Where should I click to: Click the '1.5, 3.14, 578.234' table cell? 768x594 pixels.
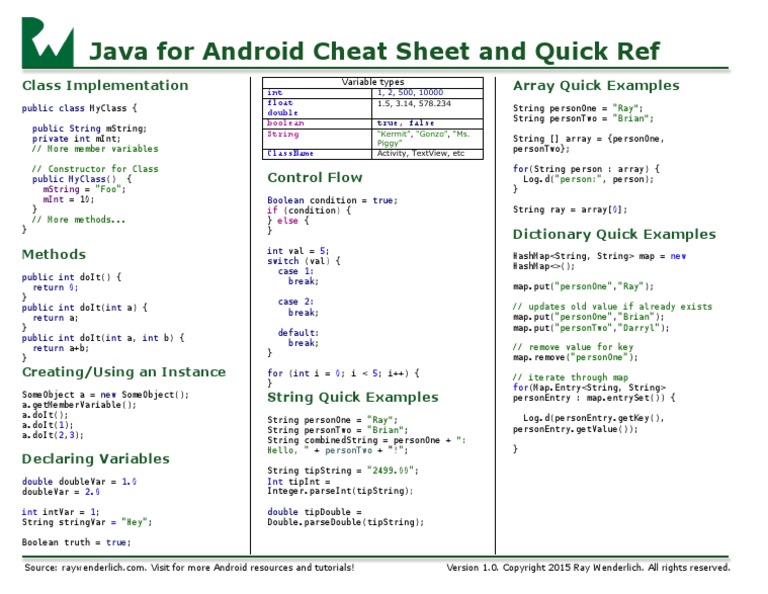click(427, 108)
